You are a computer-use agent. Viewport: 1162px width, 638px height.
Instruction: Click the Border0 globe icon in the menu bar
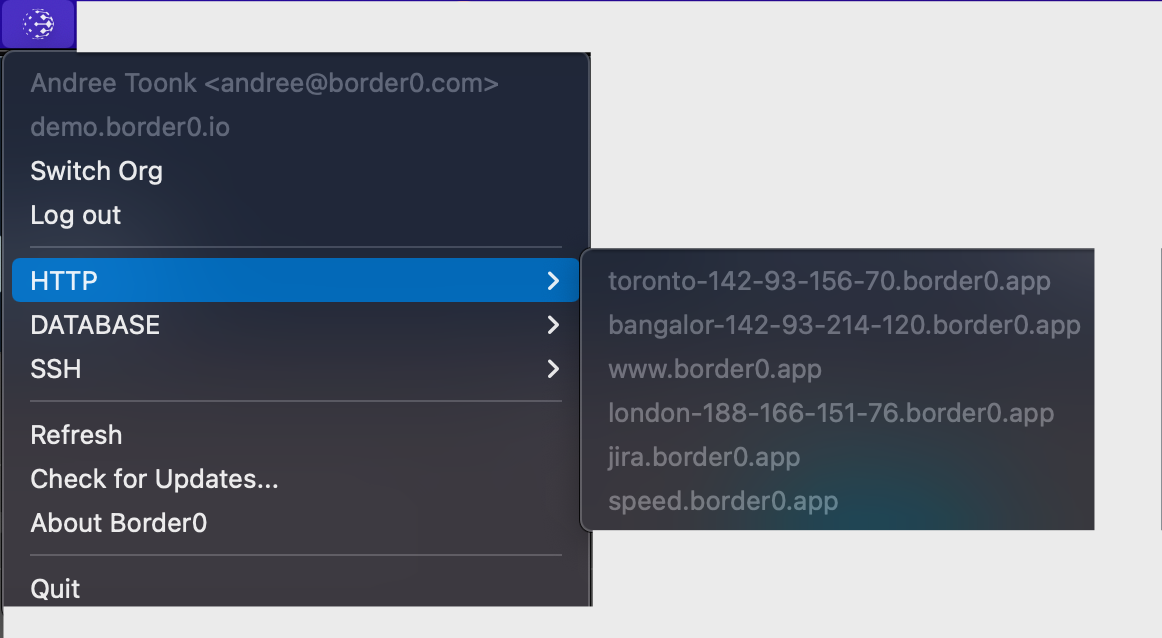(38, 24)
